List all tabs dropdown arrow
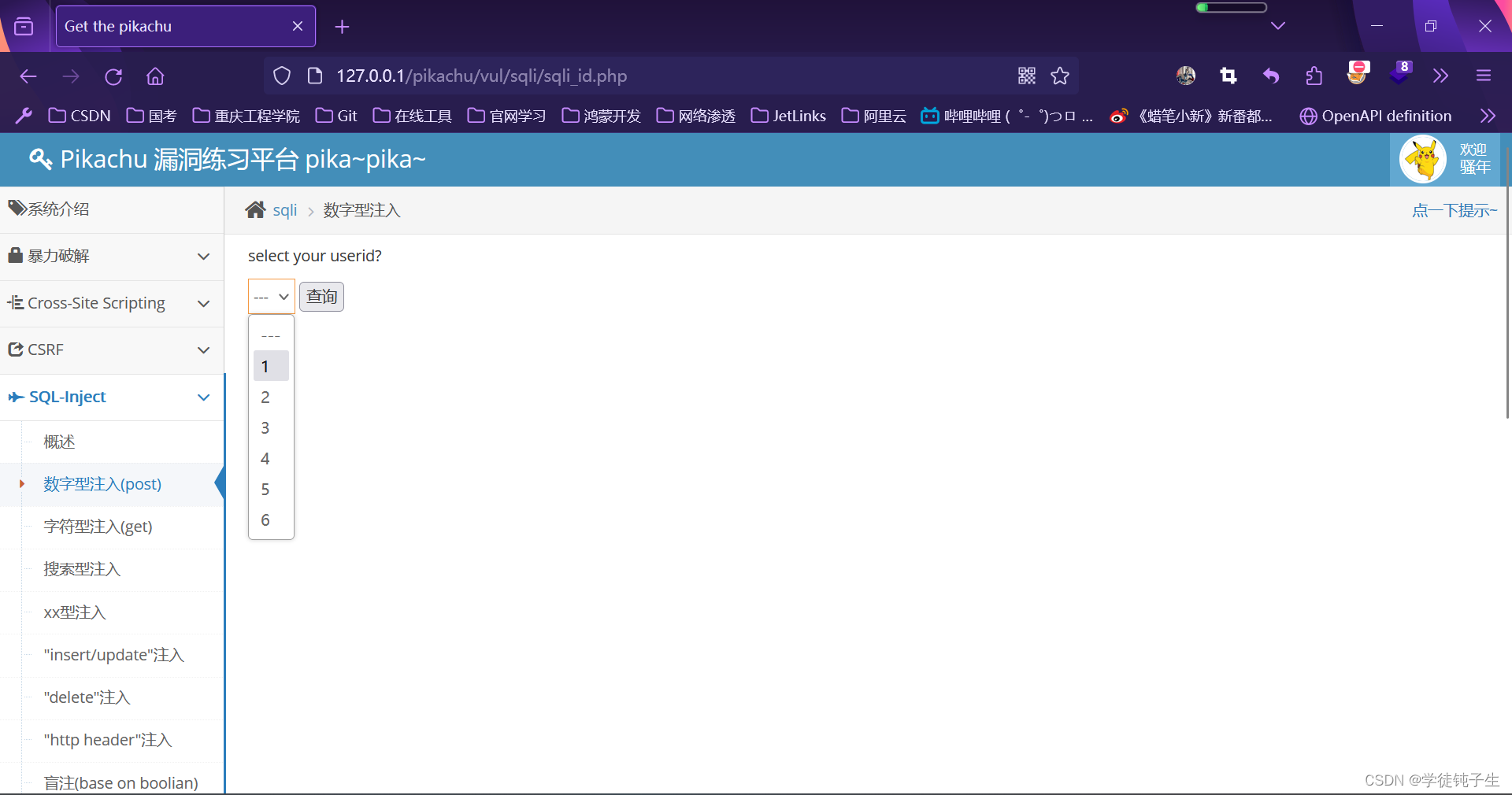Screen dimensions: 1512x795 (1278, 26)
